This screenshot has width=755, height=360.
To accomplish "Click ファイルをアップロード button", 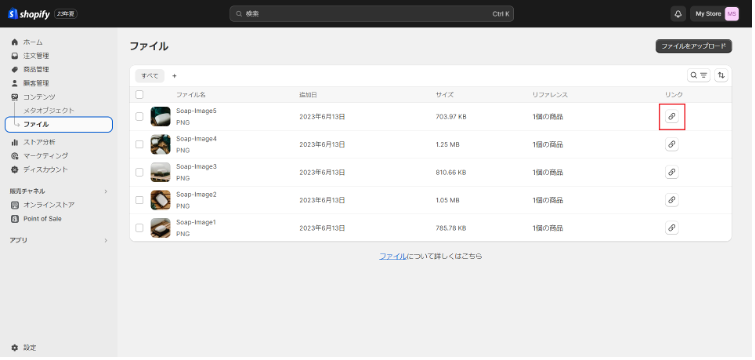I will click(693, 46).
